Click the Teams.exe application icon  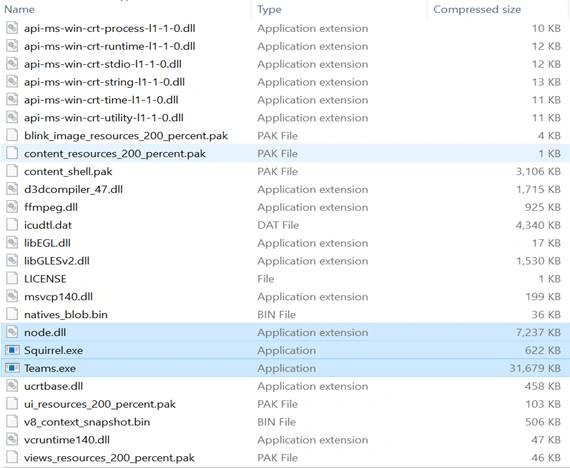point(12,368)
